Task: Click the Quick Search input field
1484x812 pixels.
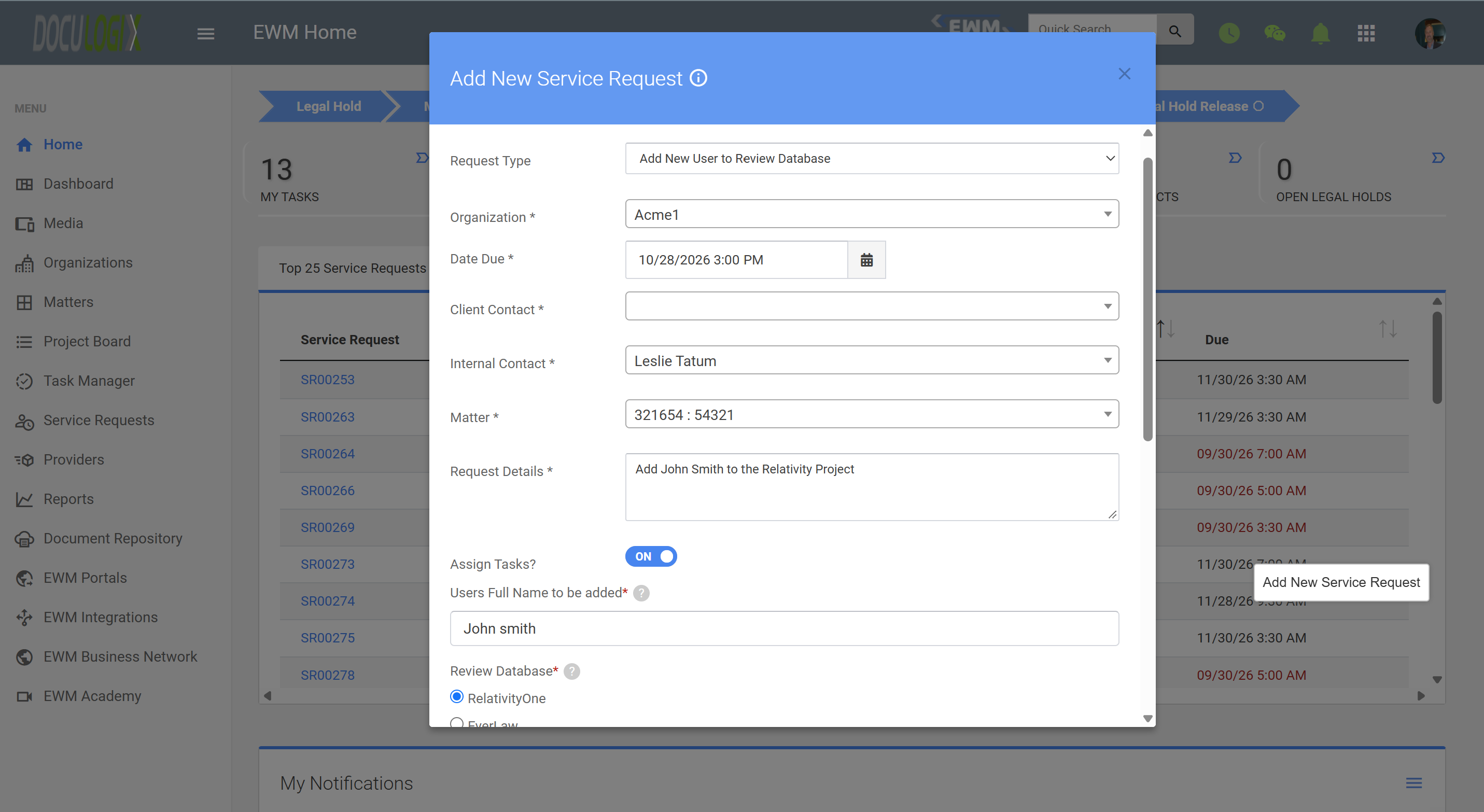Action: click(x=1093, y=30)
